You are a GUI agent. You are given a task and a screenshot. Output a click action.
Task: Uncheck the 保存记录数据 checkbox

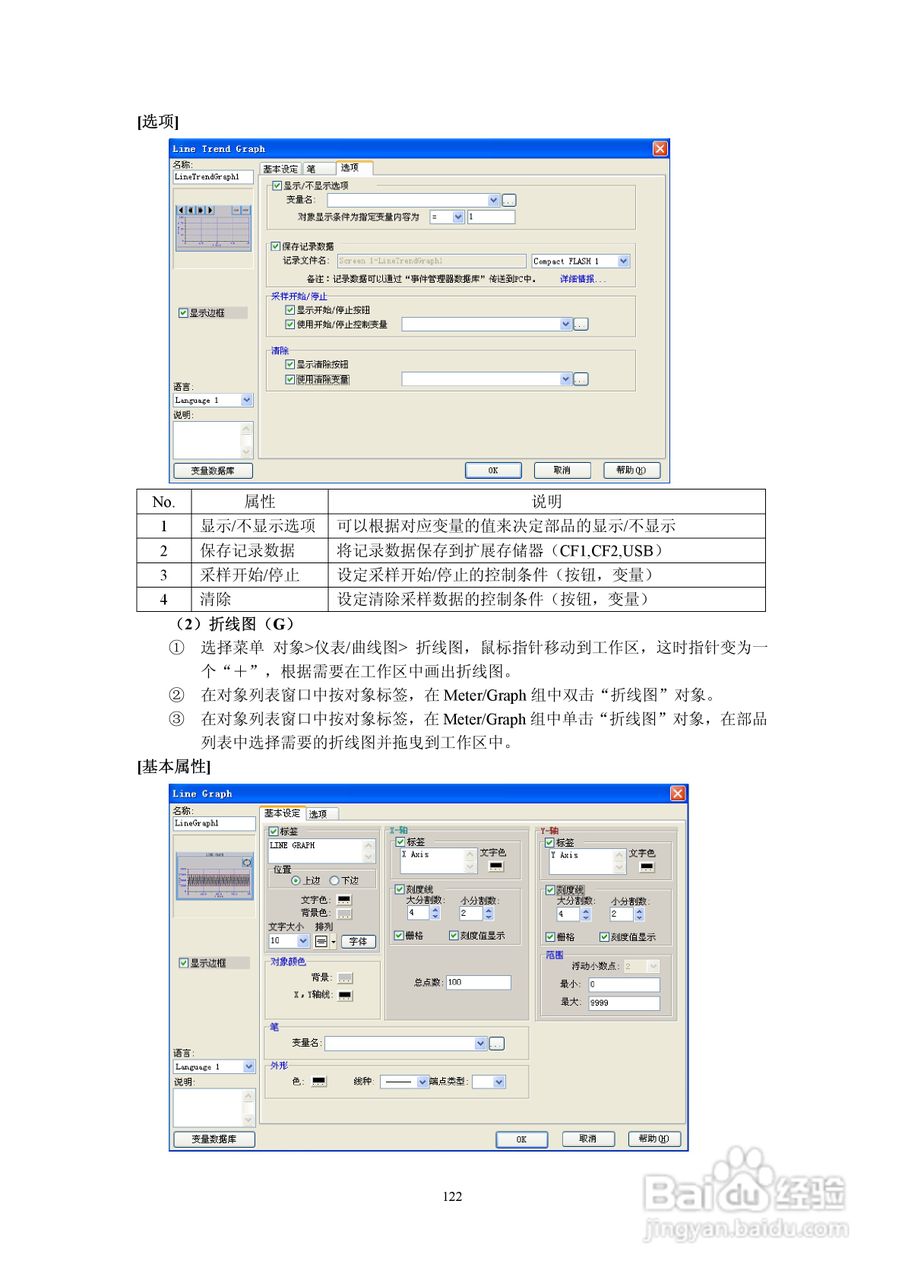pos(274,246)
